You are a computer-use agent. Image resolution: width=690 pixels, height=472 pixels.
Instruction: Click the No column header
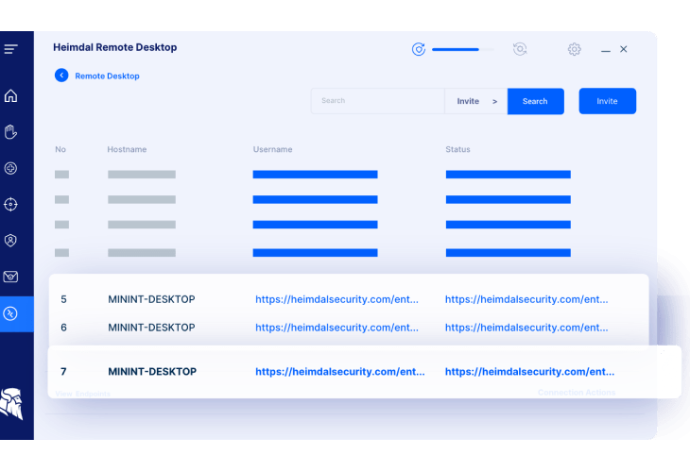tap(60, 150)
